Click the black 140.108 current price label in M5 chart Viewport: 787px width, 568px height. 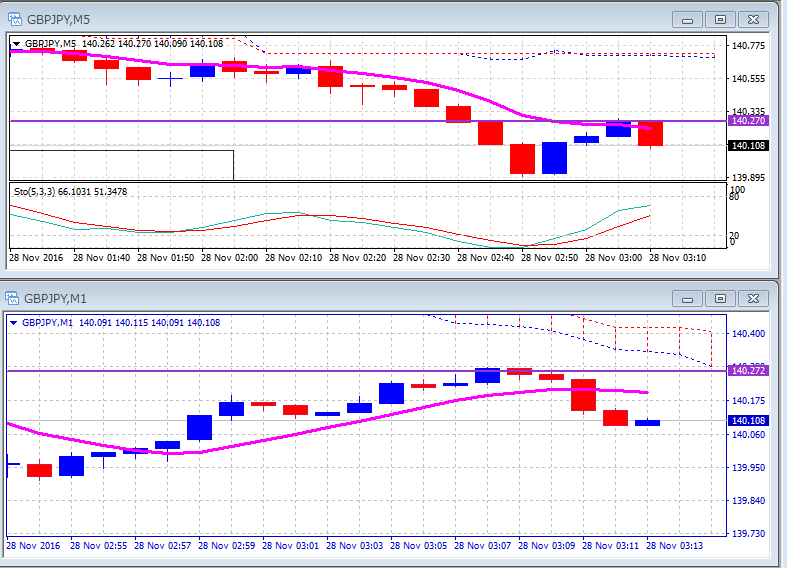[748, 146]
